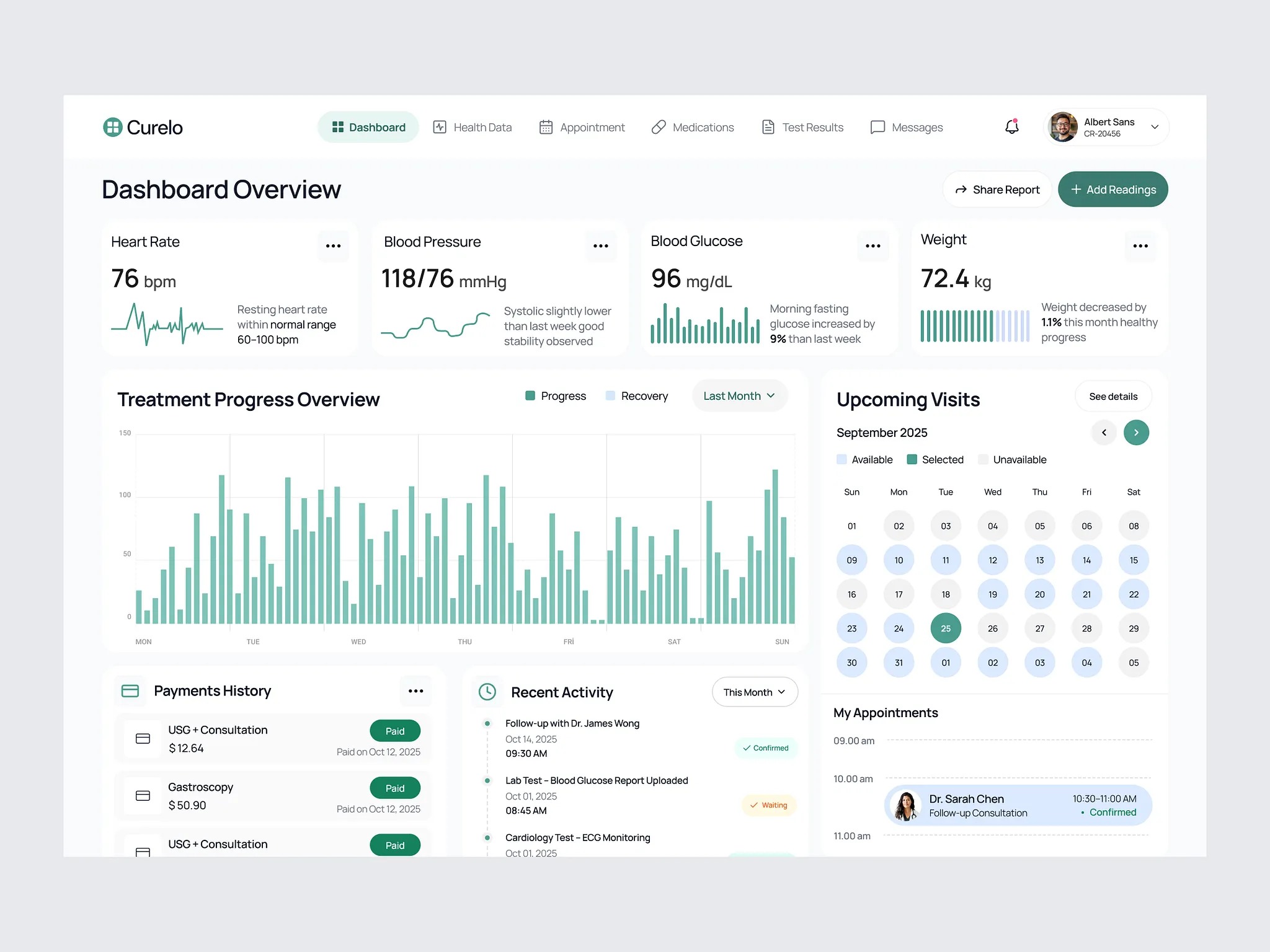Viewport: 1270px width, 952px height.
Task: Open Lab Test Blood Glucose Report entry
Action: (x=597, y=781)
